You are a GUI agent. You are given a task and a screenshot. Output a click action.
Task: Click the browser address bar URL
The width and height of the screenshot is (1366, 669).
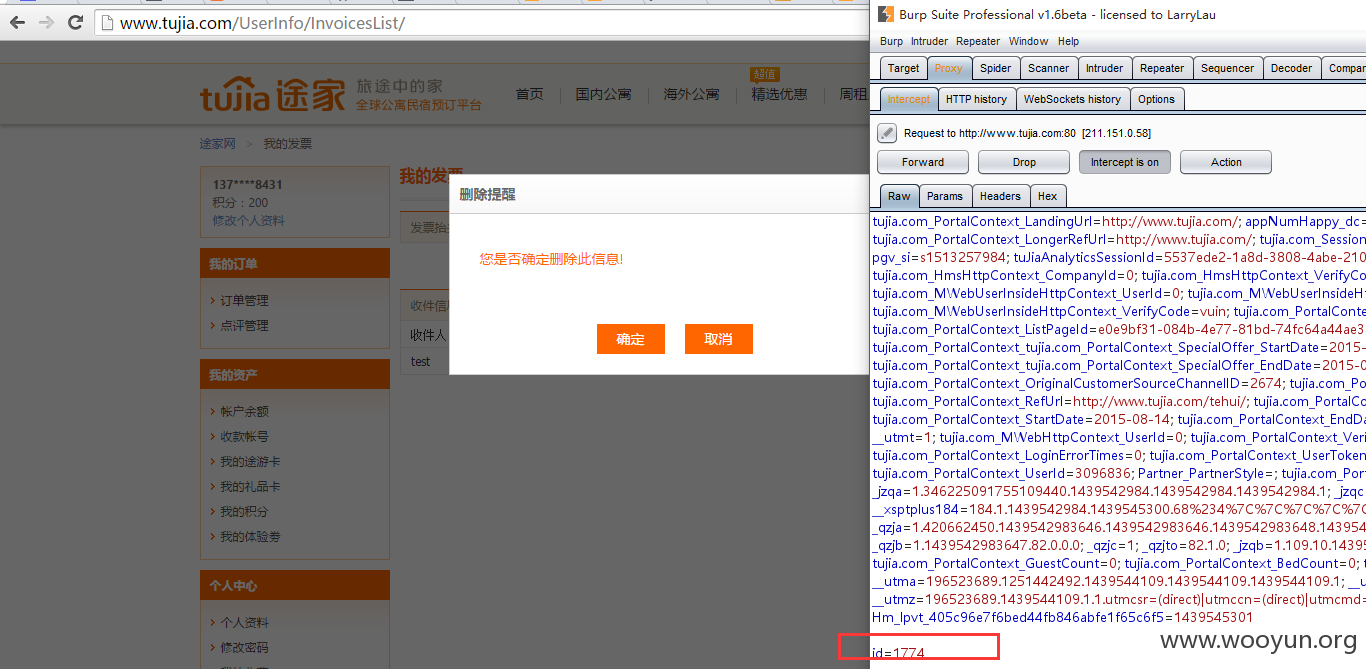[262, 22]
